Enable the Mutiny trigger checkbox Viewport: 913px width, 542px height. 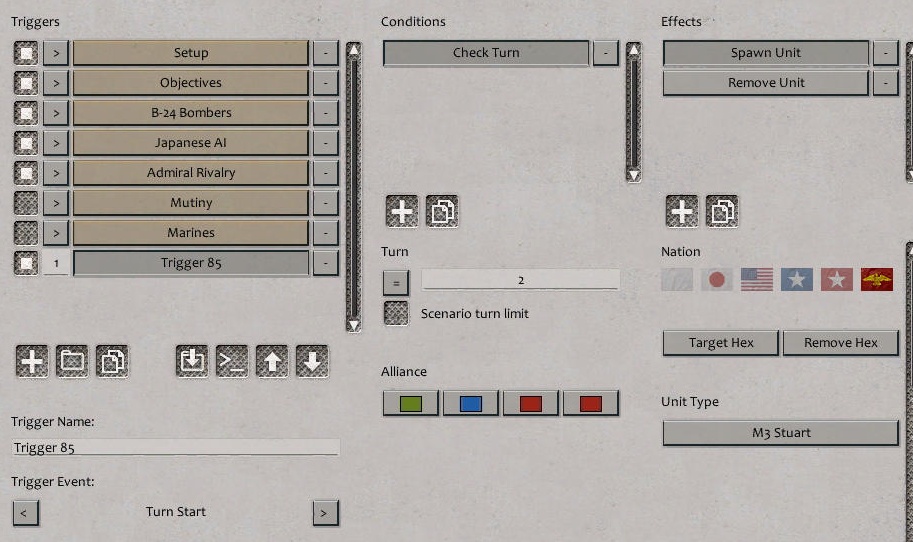coord(26,203)
